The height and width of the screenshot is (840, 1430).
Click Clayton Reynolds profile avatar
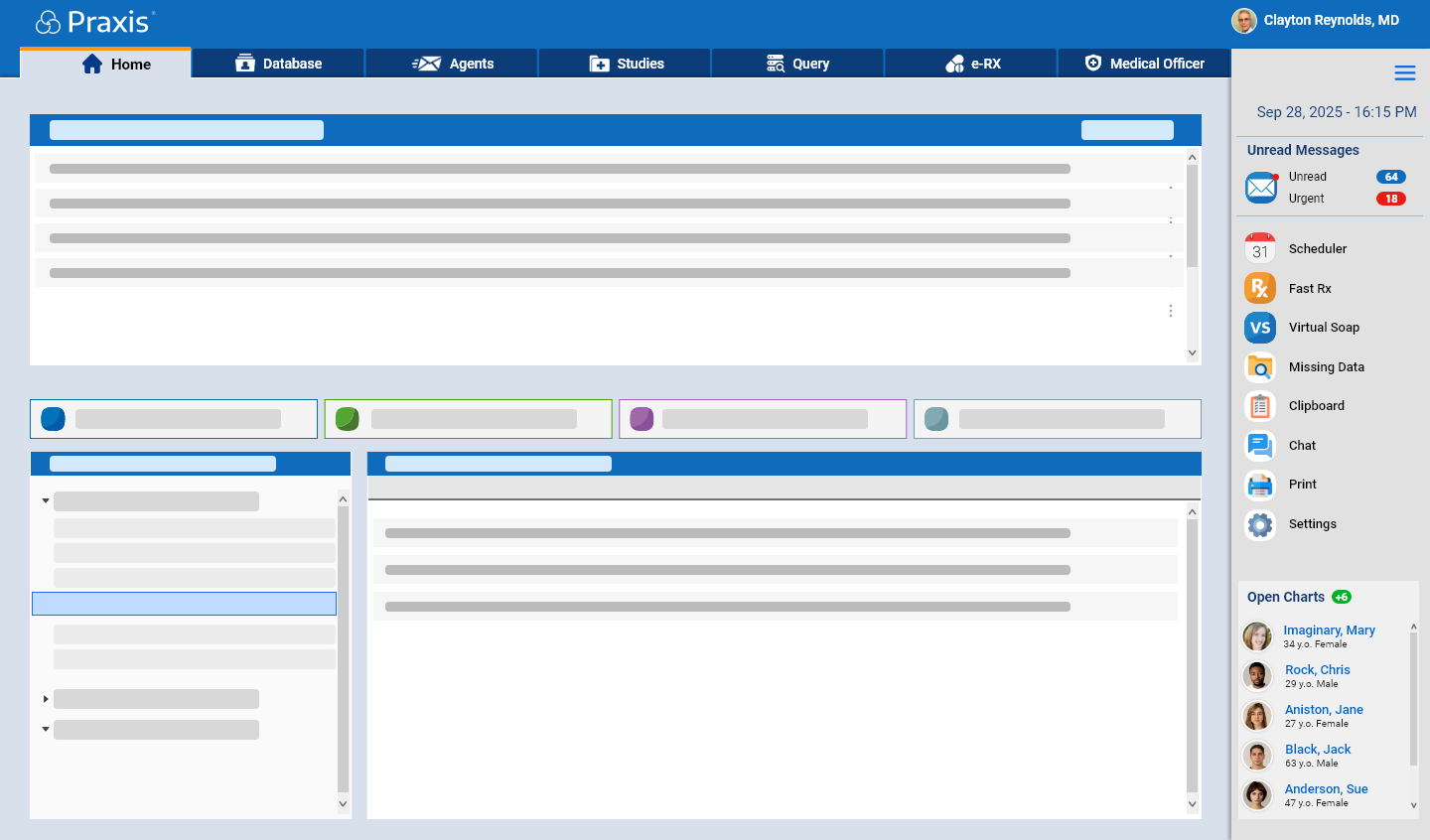tap(1244, 20)
